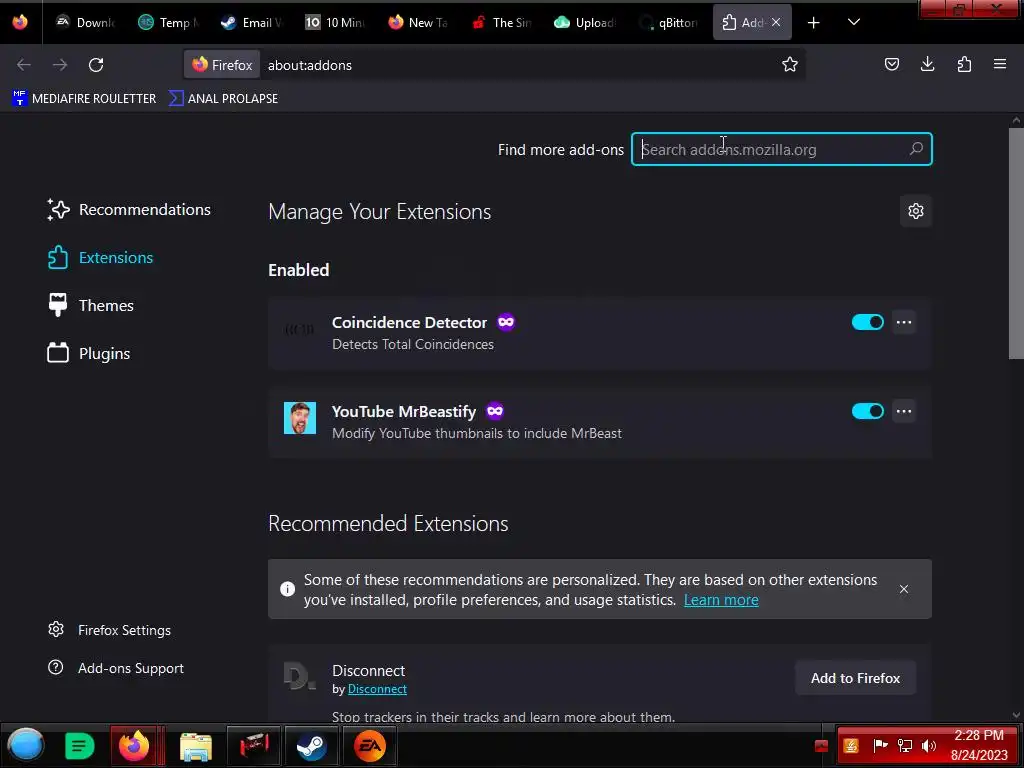Click the private browsing badge on Coincidence Detector
The width and height of the screenshot is (1024, 768).
coord(505,322)
